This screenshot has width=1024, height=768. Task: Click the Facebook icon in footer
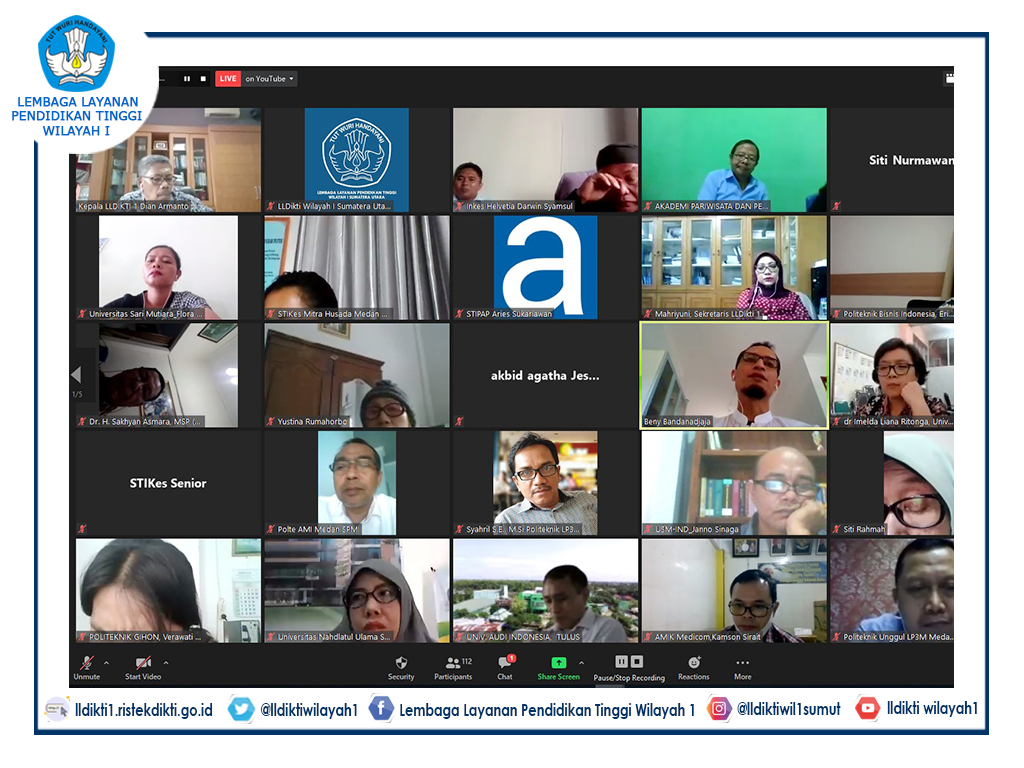381,709
